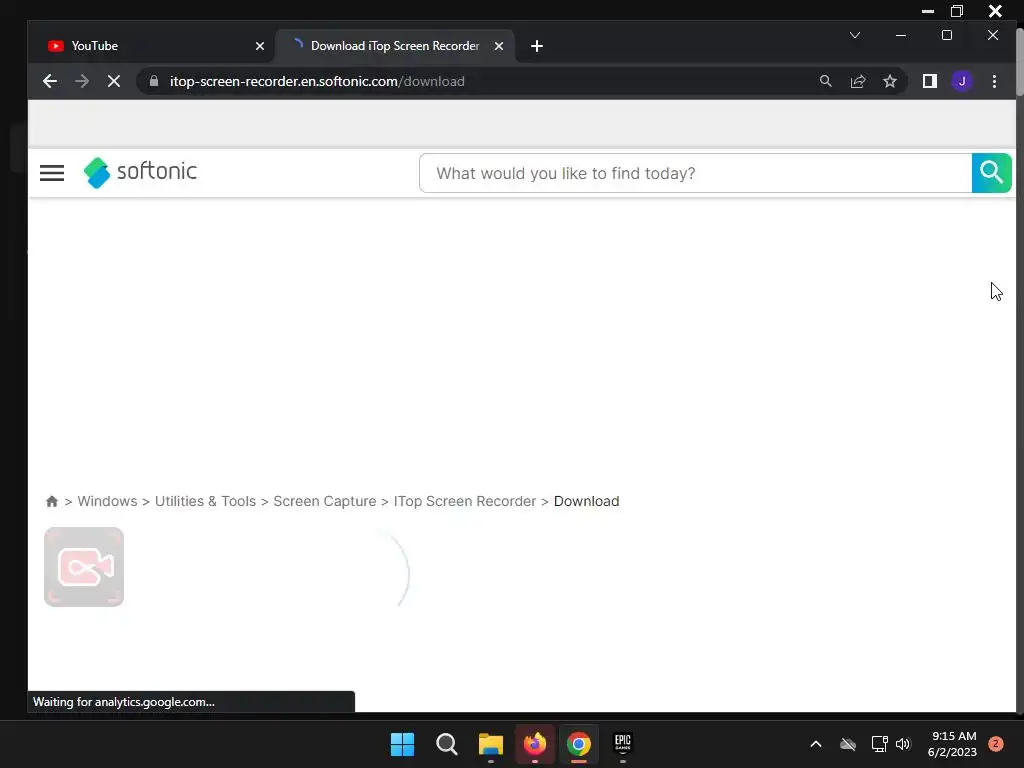The image size is (1024, 768).
Task: Open notification center badge
Action: [996, 744]
